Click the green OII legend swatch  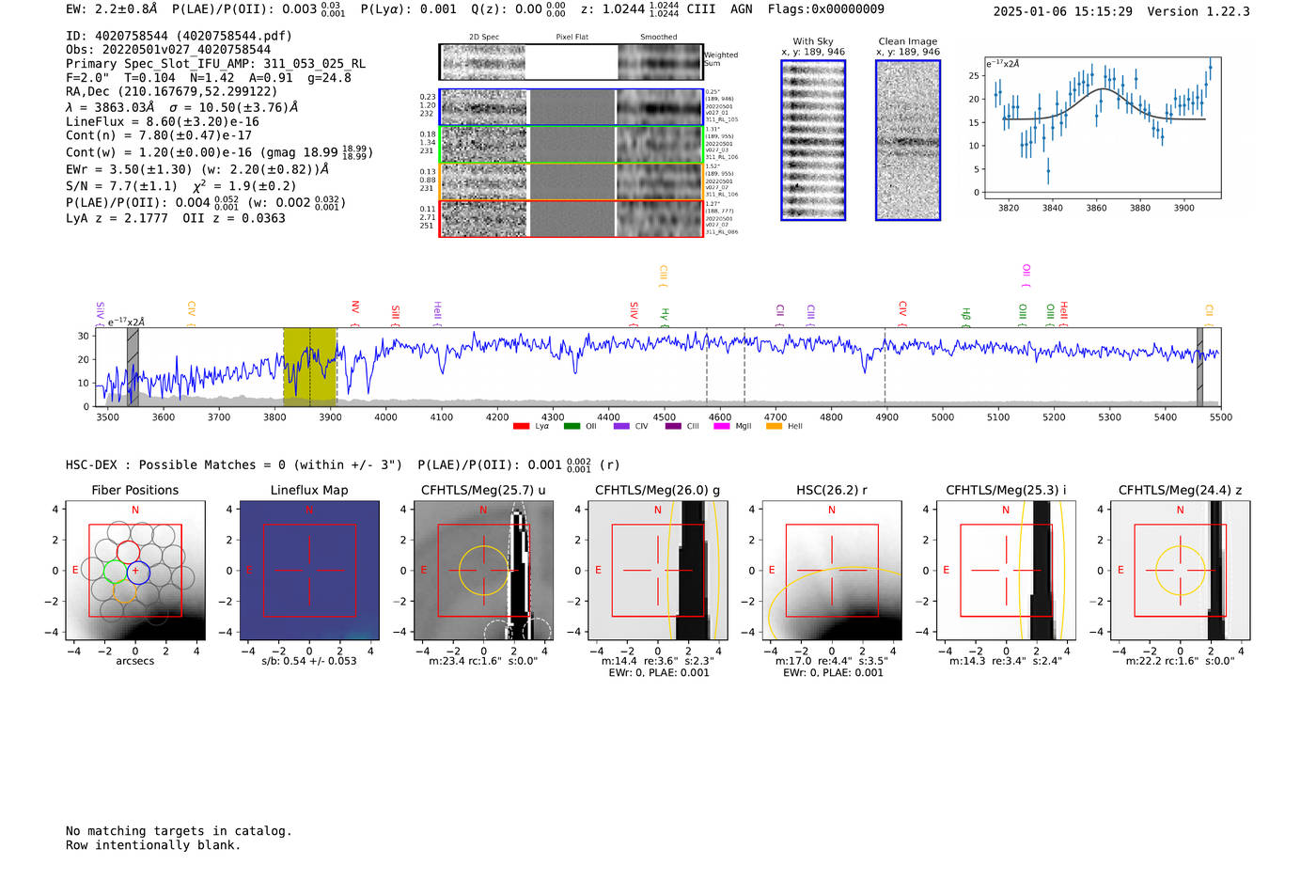pos(572,427)
